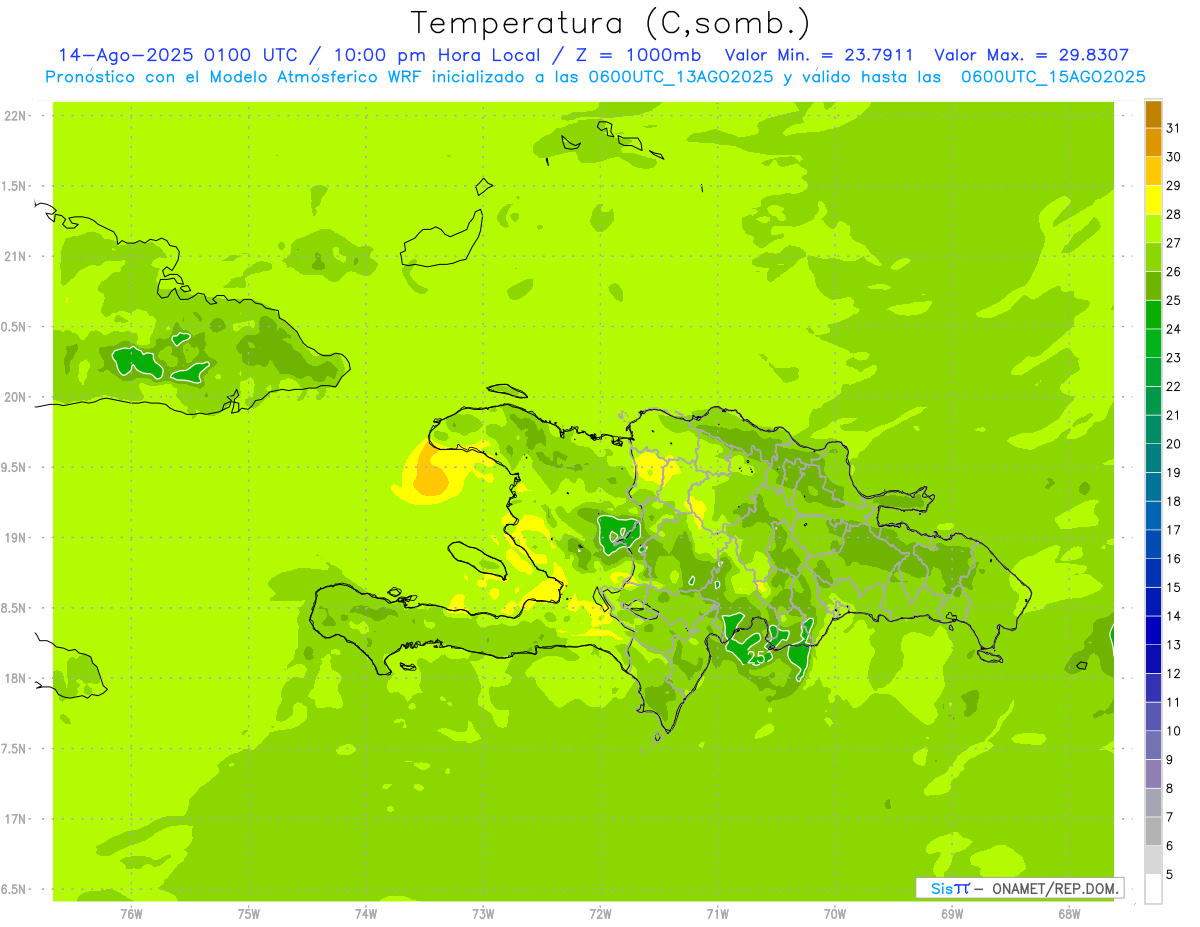Viewport: 1200px width, 927px height.
Task: Click the "18N" latitude axis label
Action: coord(15,678)
